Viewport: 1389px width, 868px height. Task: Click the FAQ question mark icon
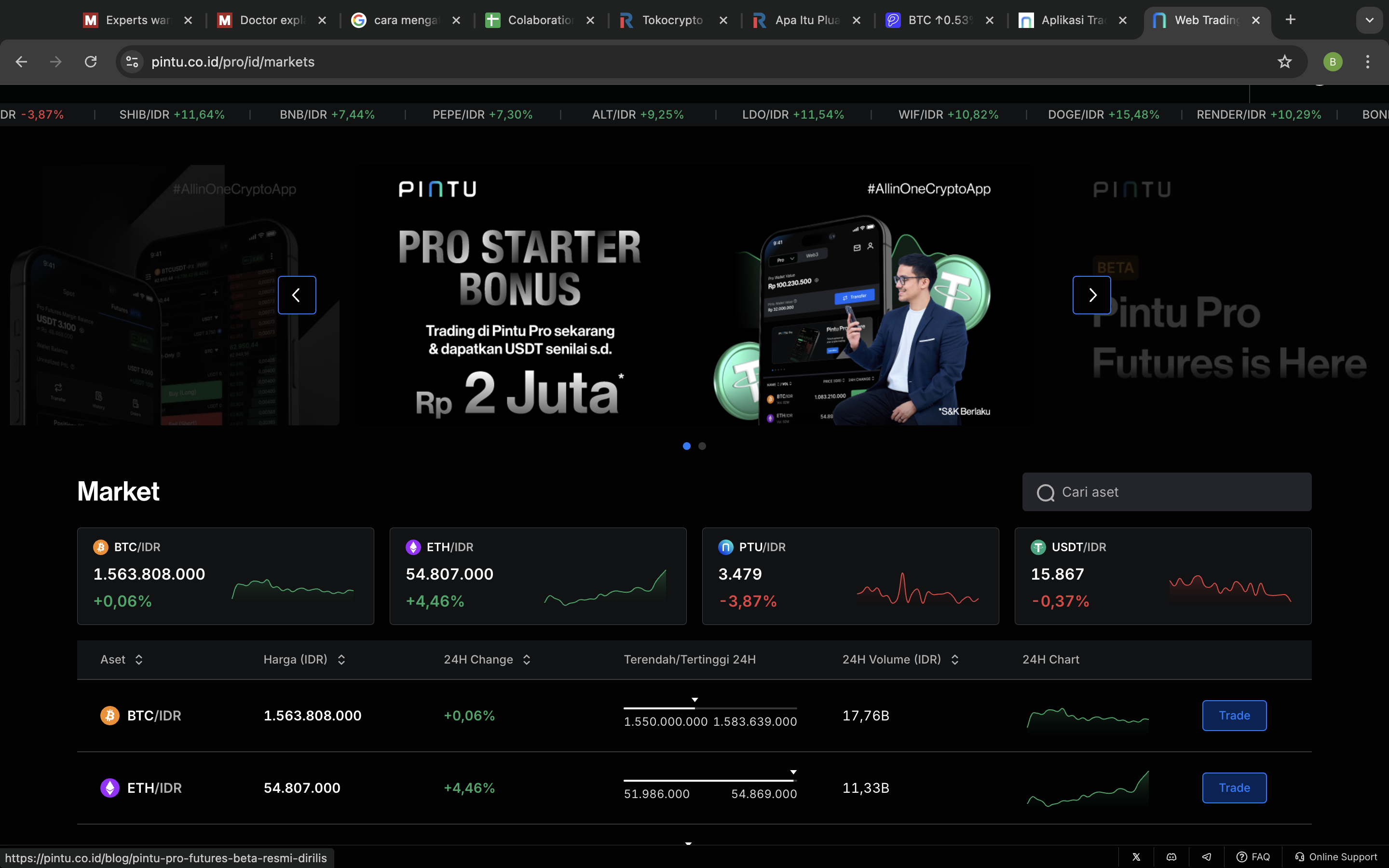(1242, 856)
